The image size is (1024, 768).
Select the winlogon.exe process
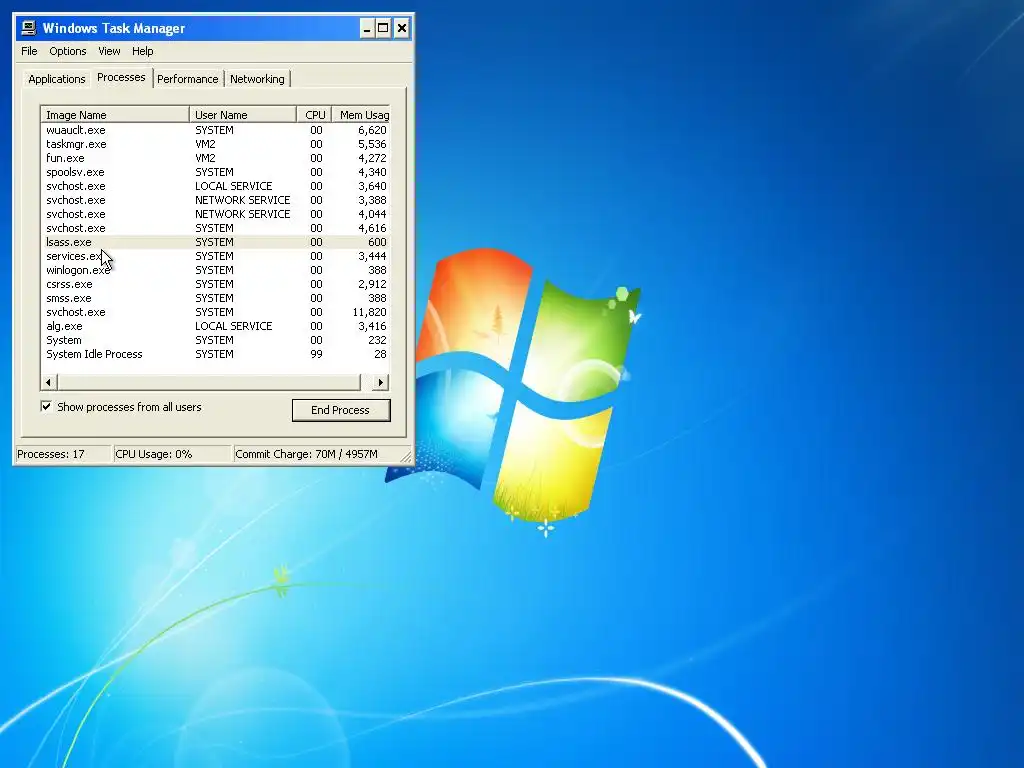tap(216, 270)
